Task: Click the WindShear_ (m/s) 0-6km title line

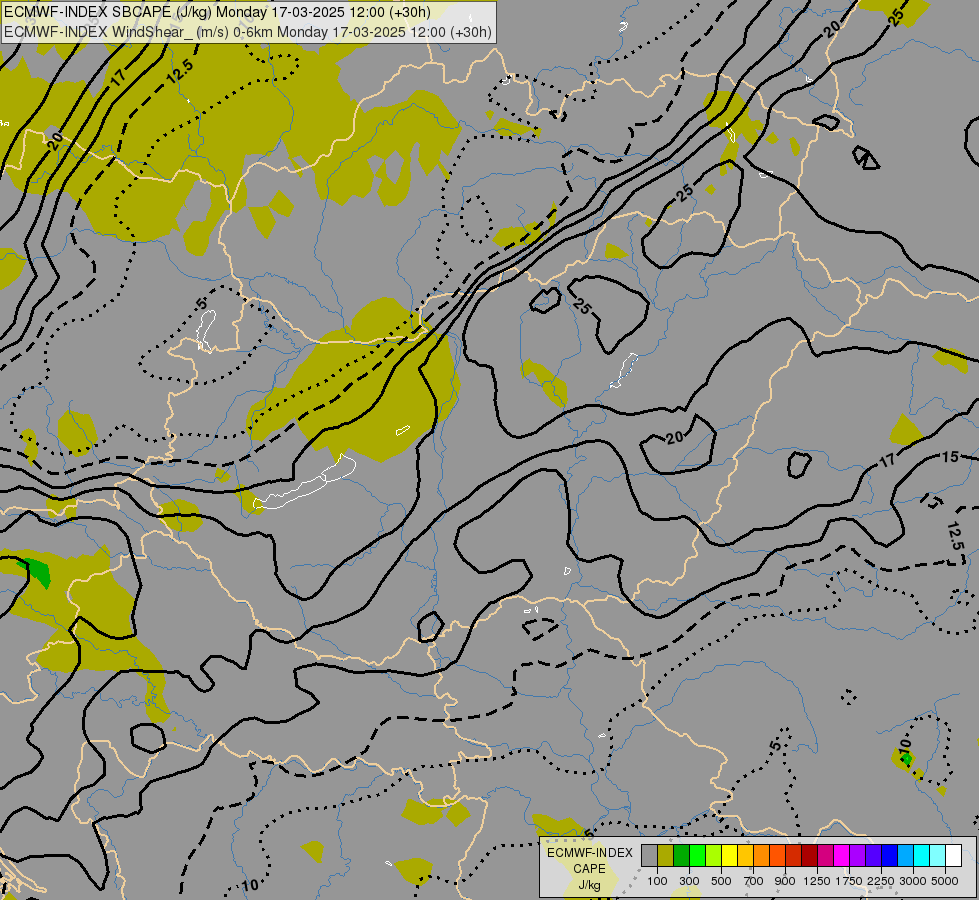Action: 248,32
